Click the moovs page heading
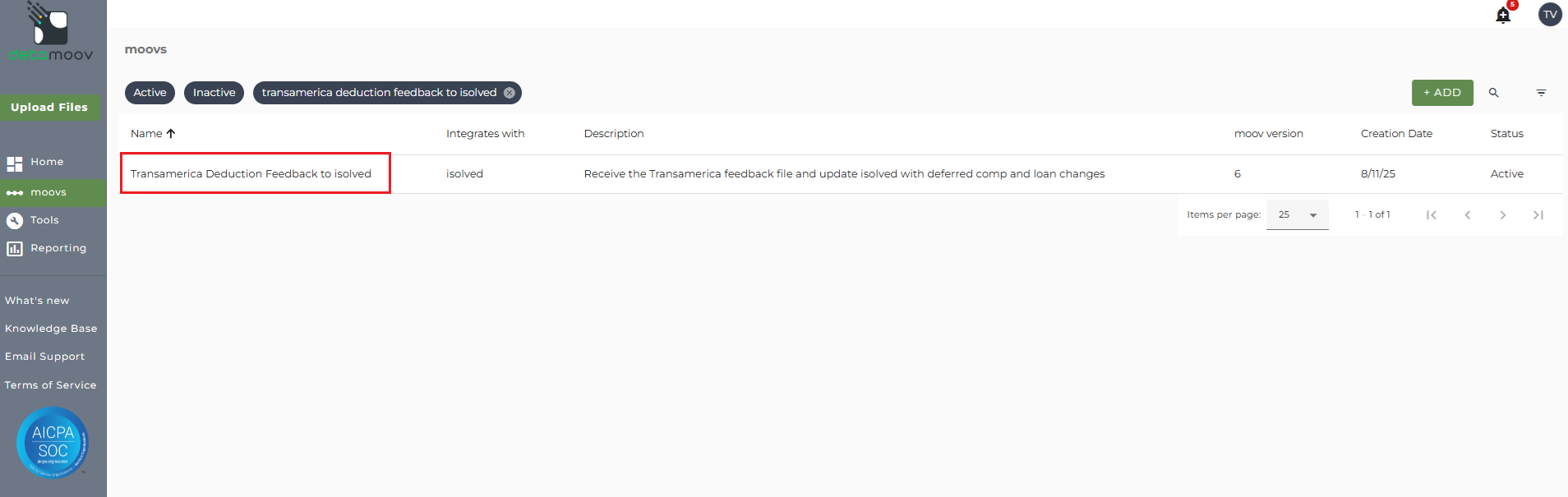This screenshot has width=1568, height=497. [x=145, y=49]
